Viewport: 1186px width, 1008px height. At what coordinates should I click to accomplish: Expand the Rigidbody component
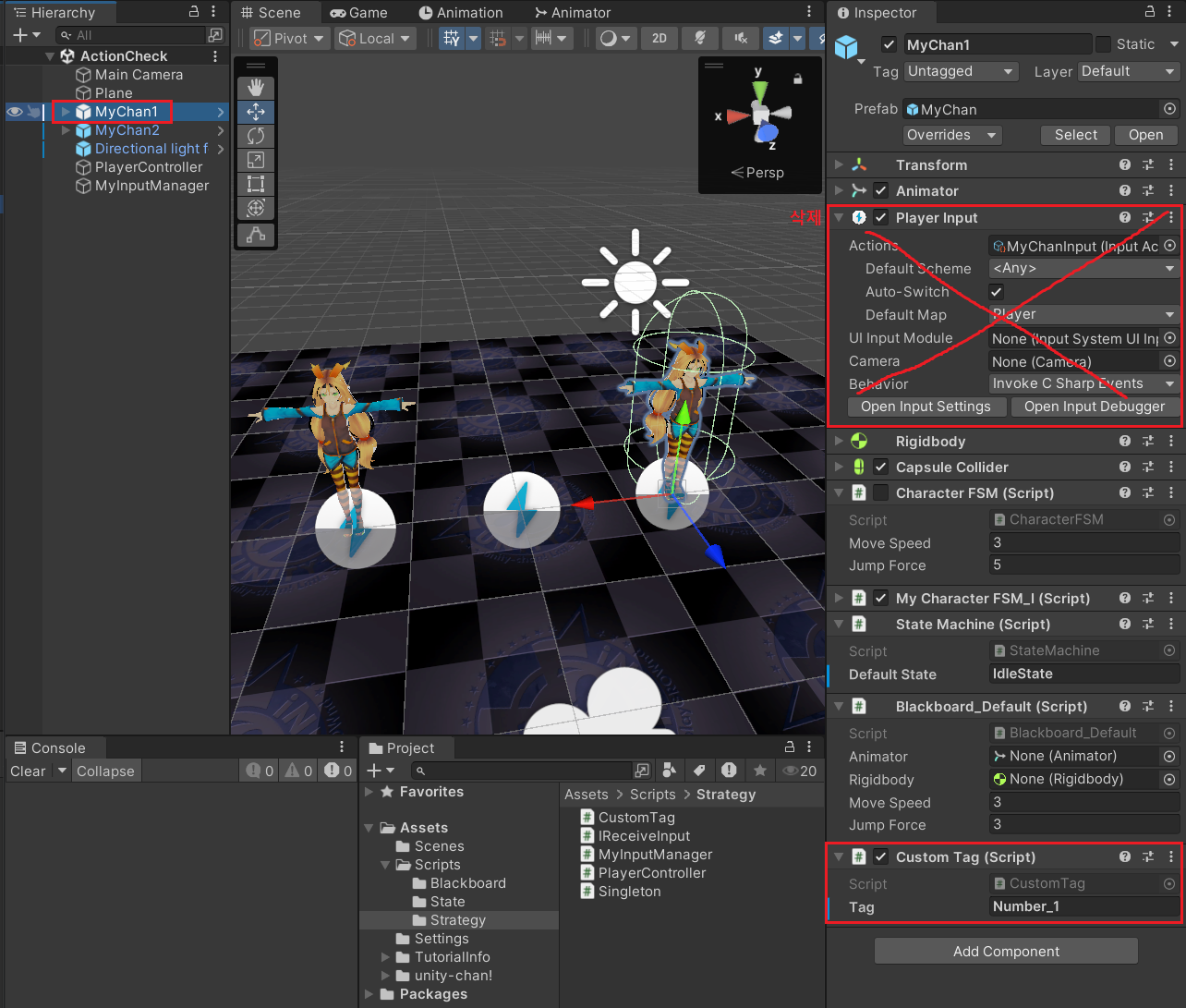[x=839, y=441]
